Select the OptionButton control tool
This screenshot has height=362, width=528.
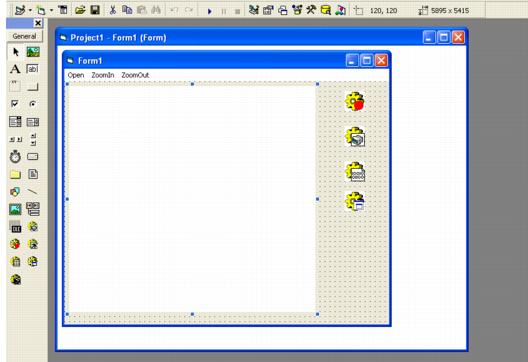click(32, 104)
